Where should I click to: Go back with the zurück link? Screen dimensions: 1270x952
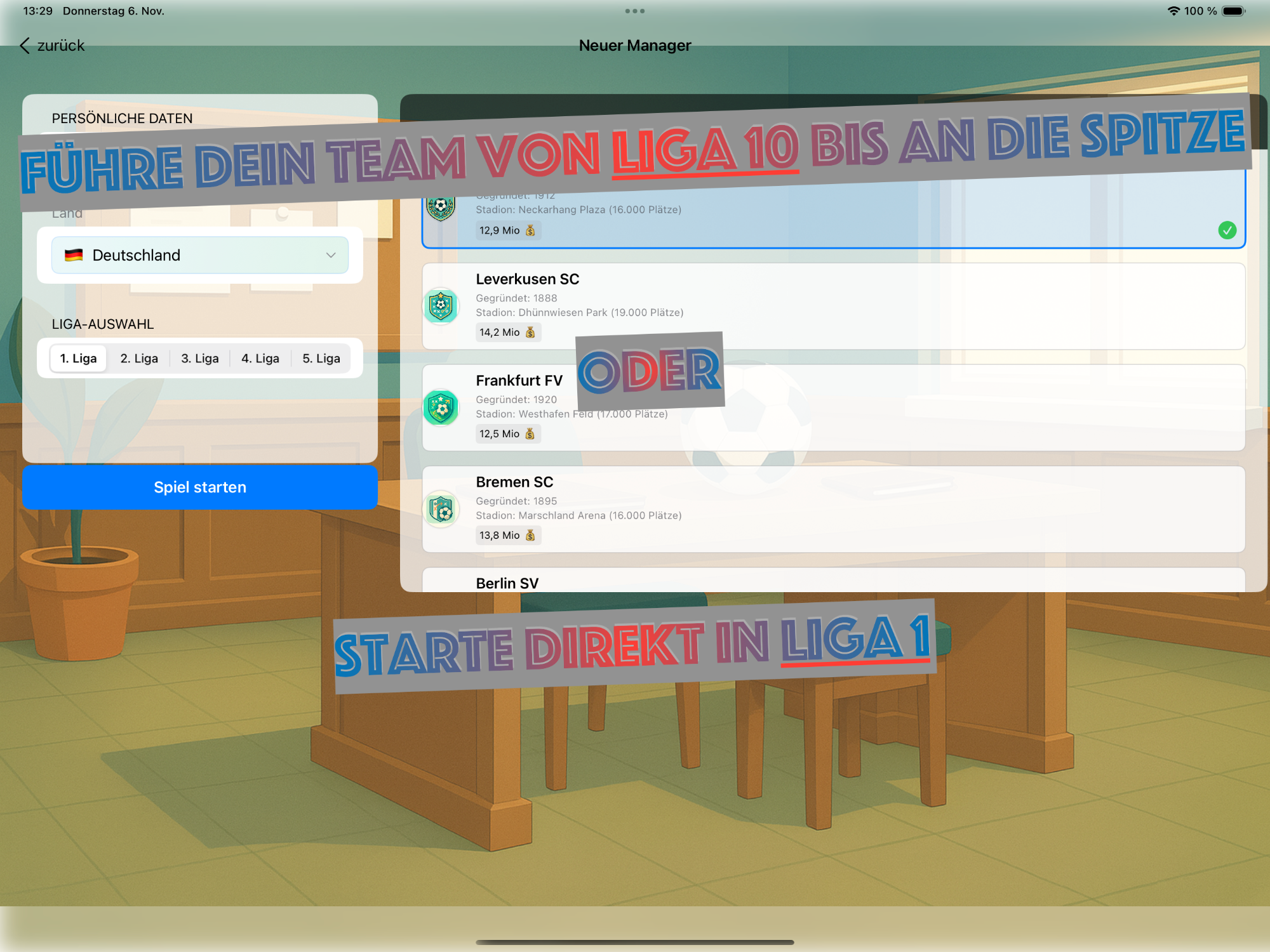pos(60,46)
